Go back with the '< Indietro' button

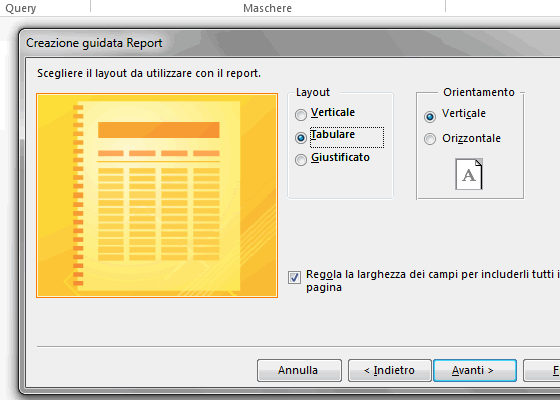(390, 370)
